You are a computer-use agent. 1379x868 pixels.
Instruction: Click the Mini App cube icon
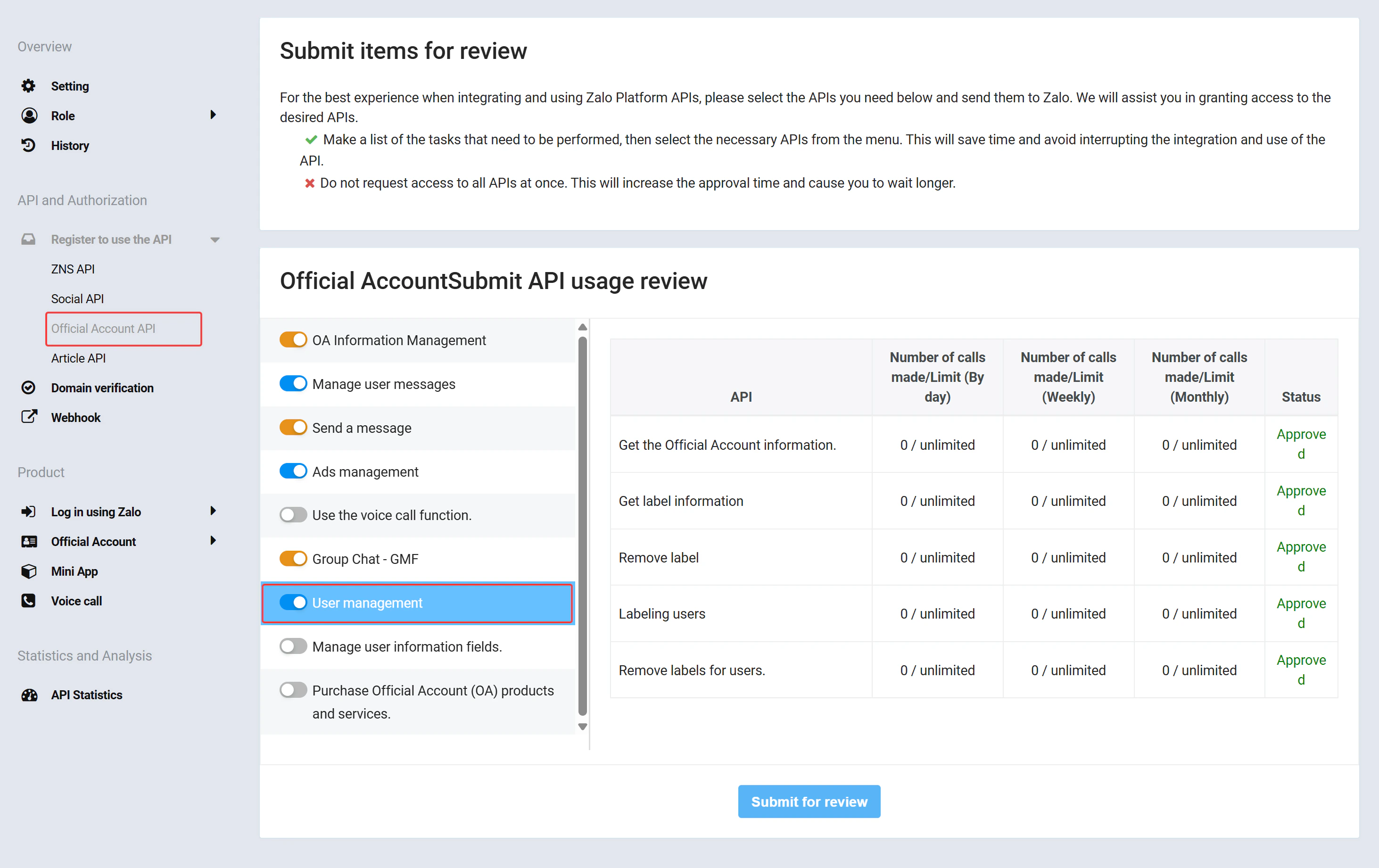(29, 571)
